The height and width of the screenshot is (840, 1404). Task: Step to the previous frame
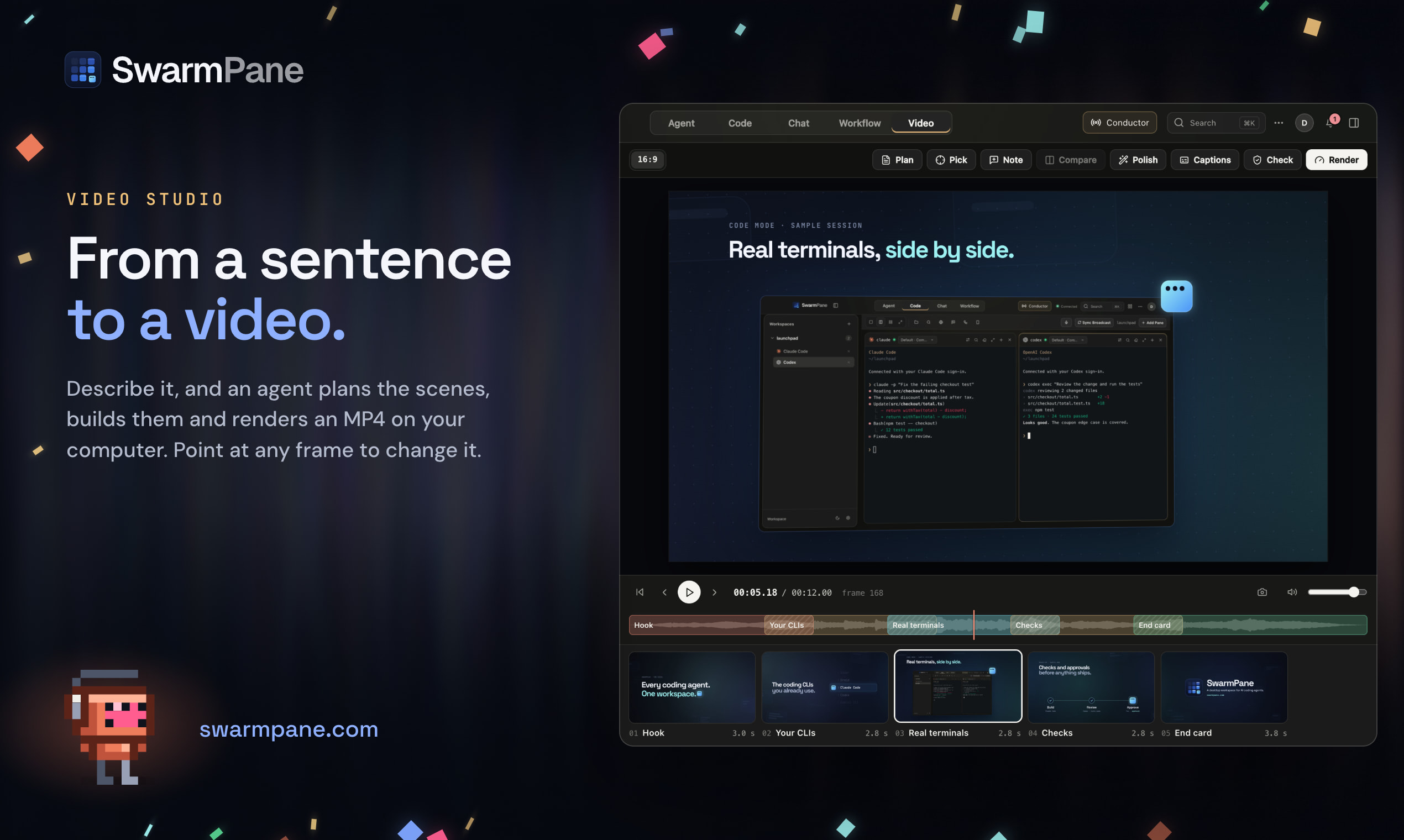[664, 592]
